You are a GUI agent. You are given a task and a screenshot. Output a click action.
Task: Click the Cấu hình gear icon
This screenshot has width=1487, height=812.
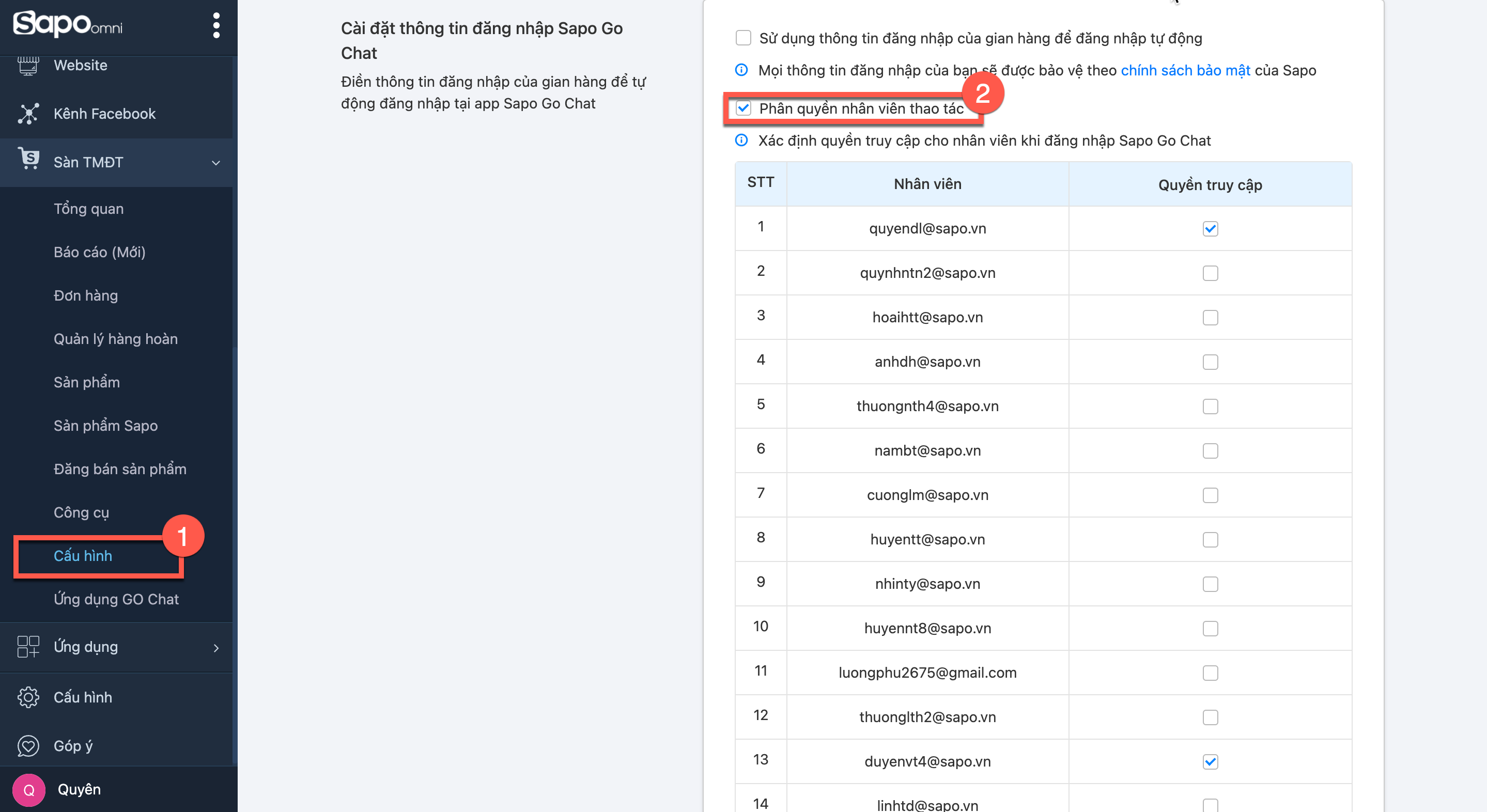28,697
